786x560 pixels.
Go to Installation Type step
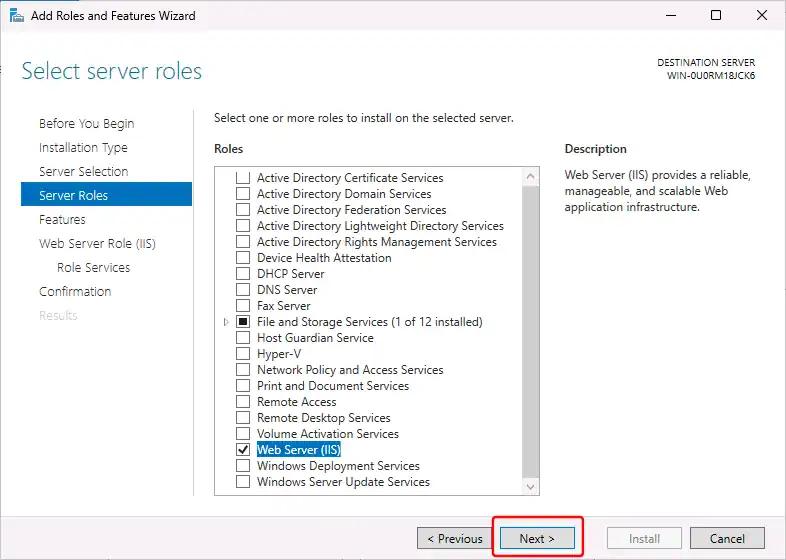pos(83,147)
